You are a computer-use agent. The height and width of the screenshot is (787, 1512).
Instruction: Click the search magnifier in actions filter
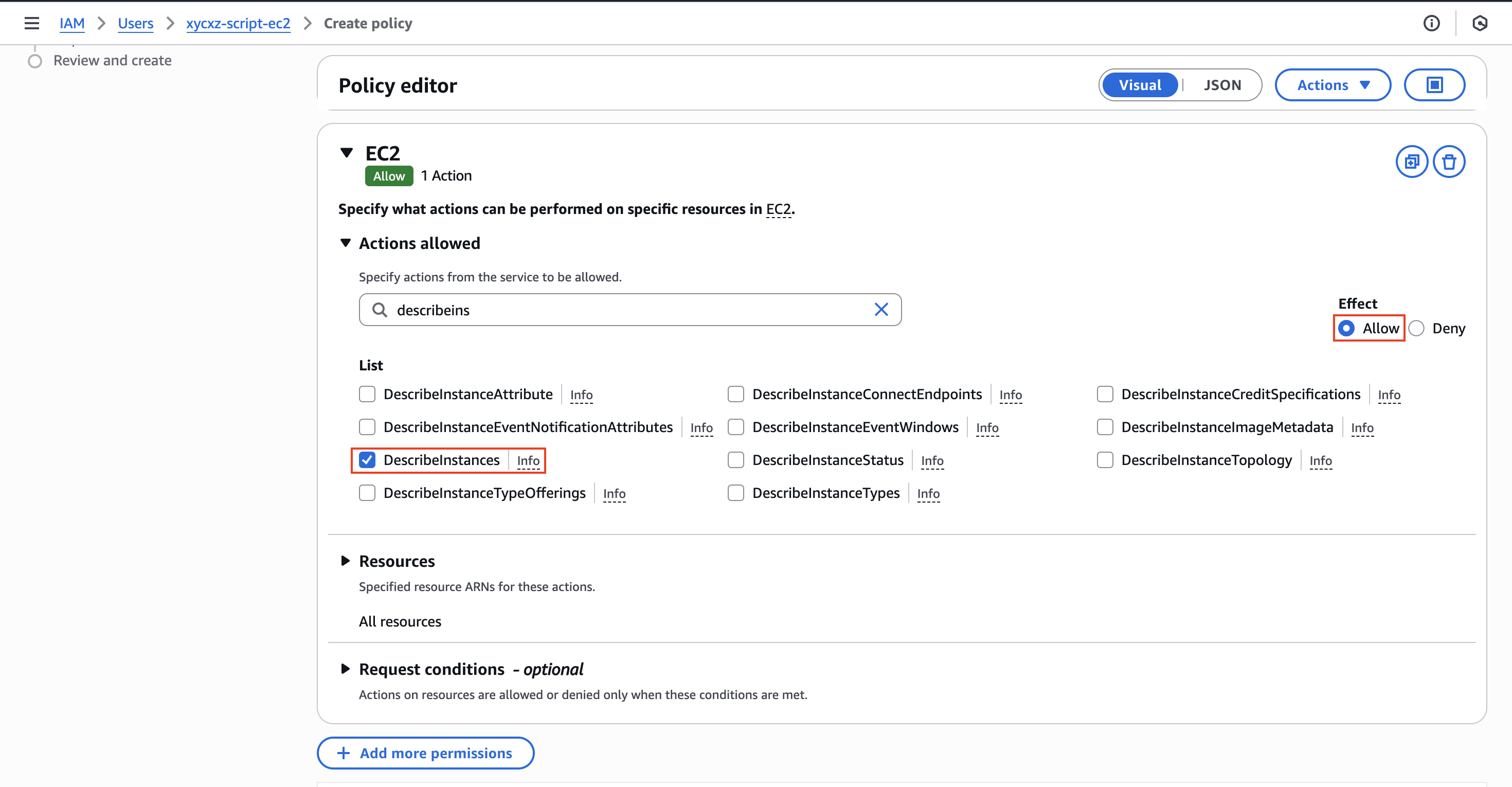[380, 309]
